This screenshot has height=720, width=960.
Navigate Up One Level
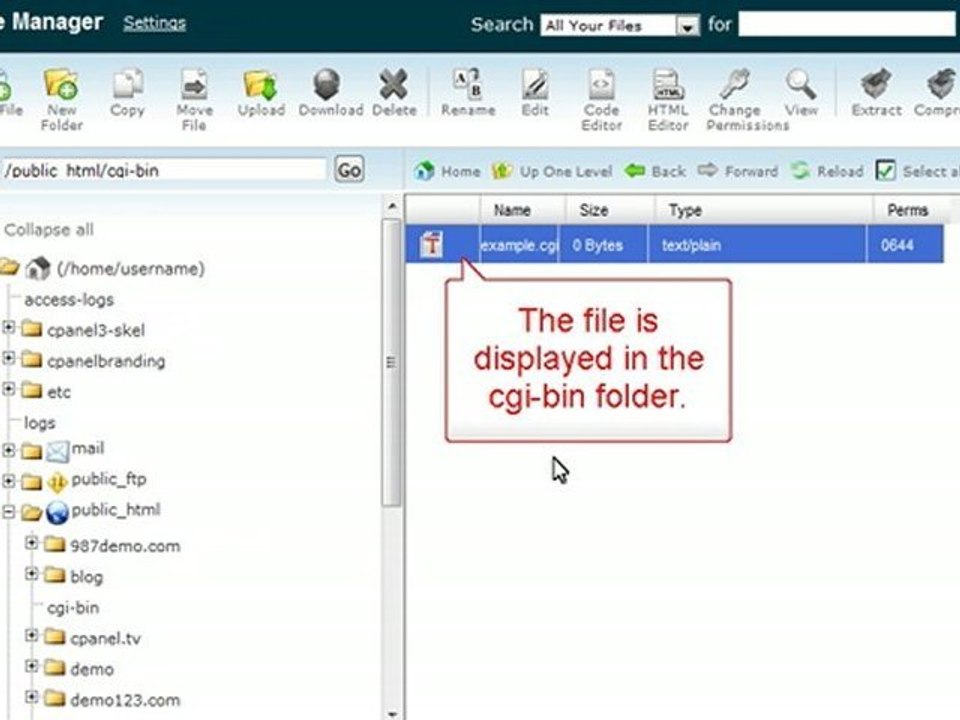point(552,171)
